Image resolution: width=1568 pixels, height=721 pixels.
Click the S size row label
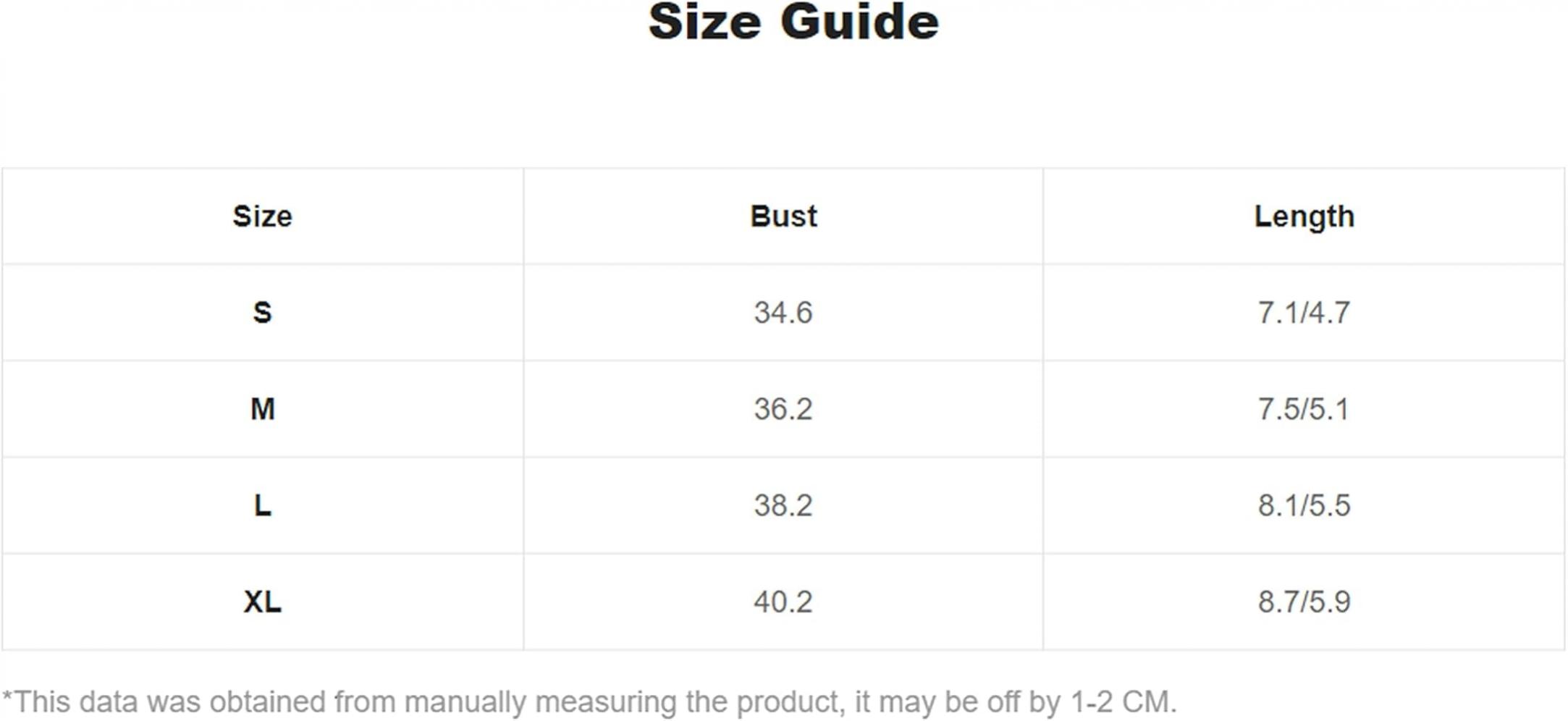tap(262, 313)
